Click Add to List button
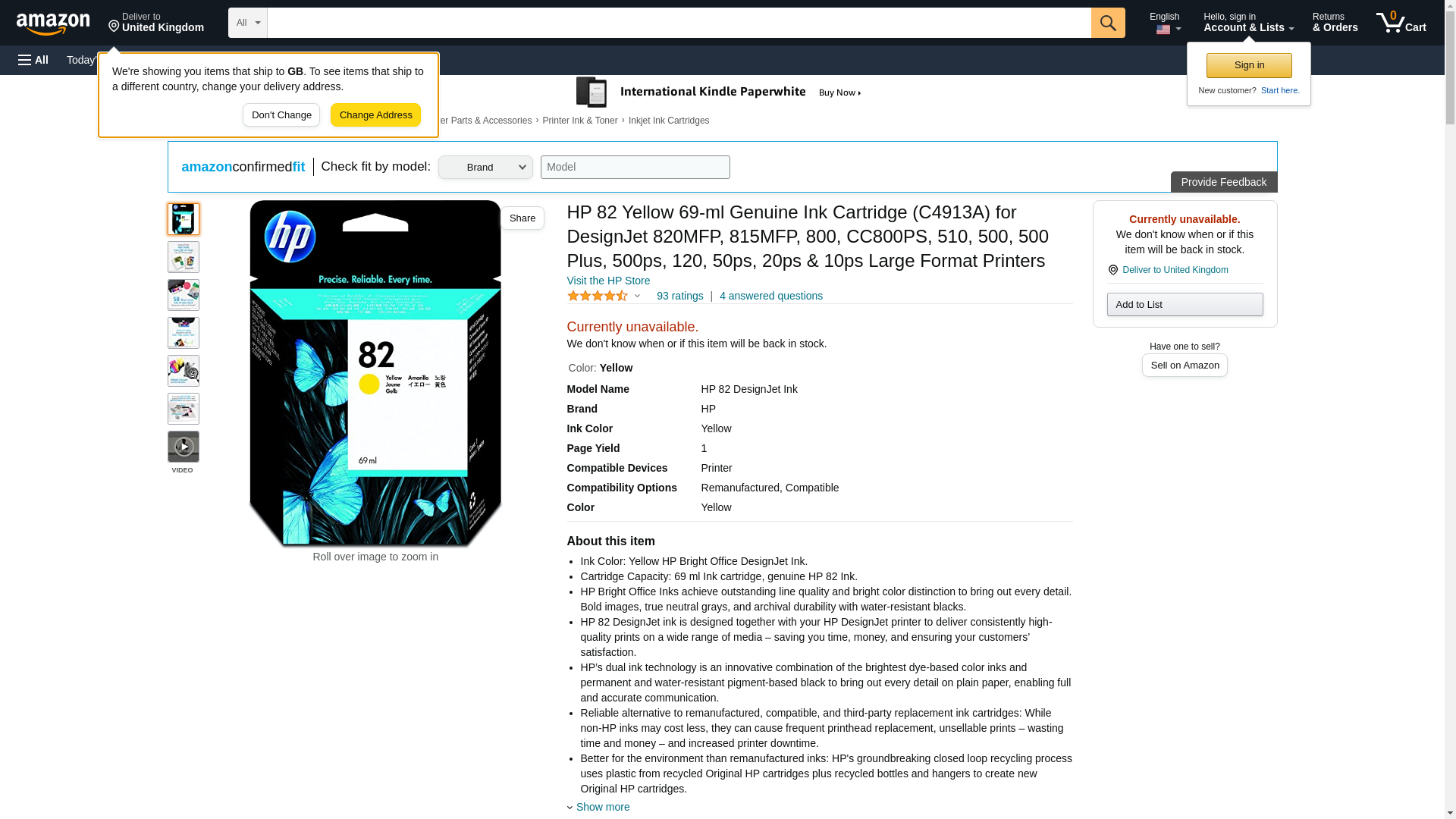This screenshot has height=819, width=1456. pos(1185,305)
